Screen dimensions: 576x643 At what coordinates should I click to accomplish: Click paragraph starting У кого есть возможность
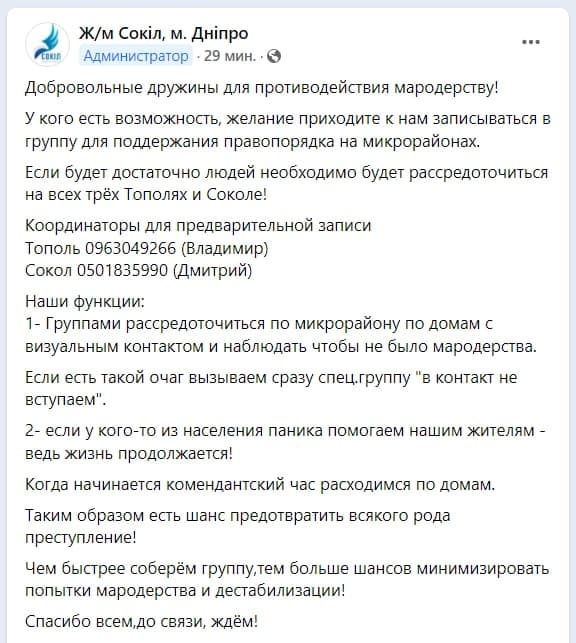click(x=288, y=130)
